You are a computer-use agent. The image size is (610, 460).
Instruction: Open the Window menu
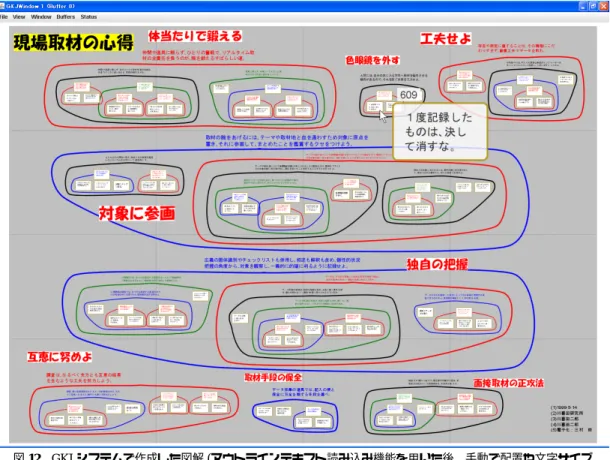(41, 17)
